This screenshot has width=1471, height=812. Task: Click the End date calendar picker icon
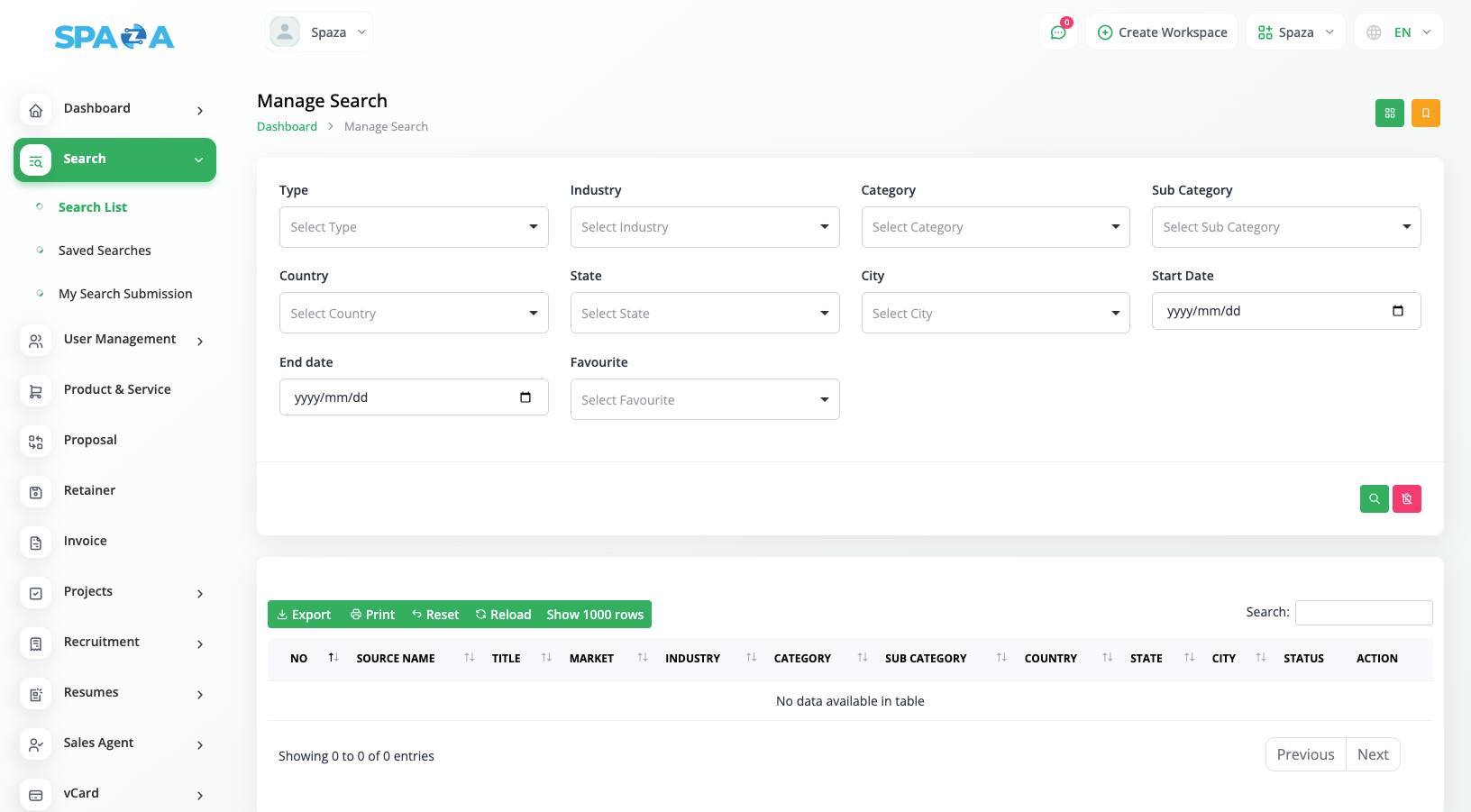[525, 397]
